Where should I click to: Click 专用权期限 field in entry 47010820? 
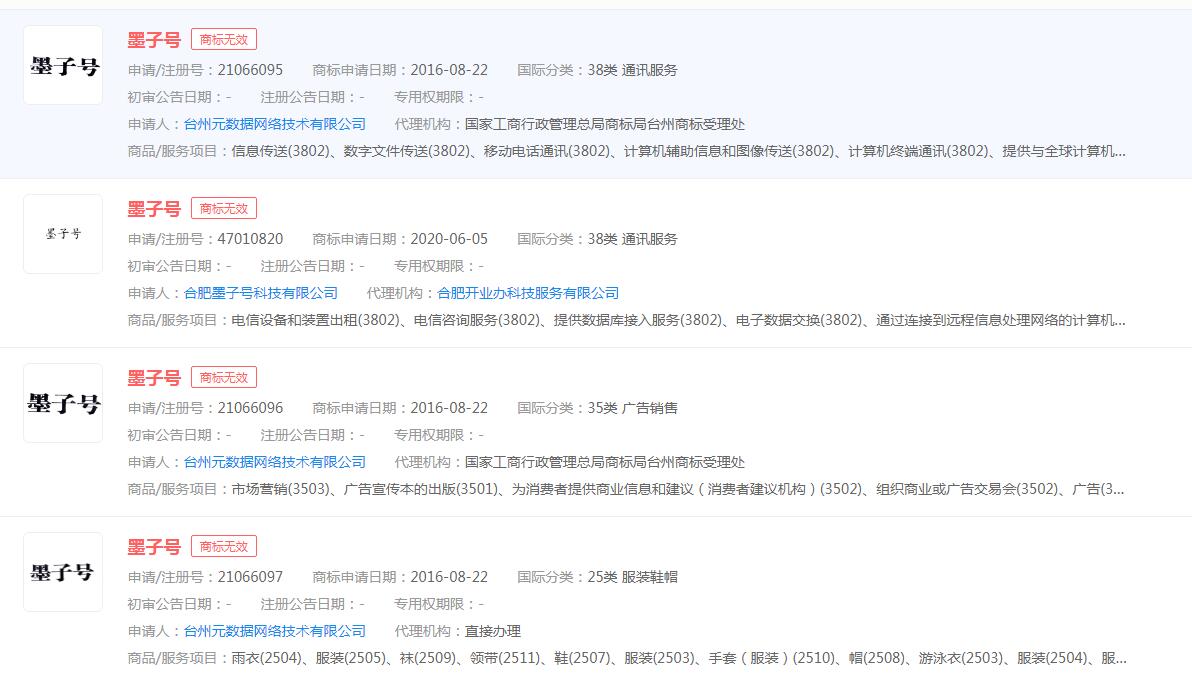(x=439, y=266)
